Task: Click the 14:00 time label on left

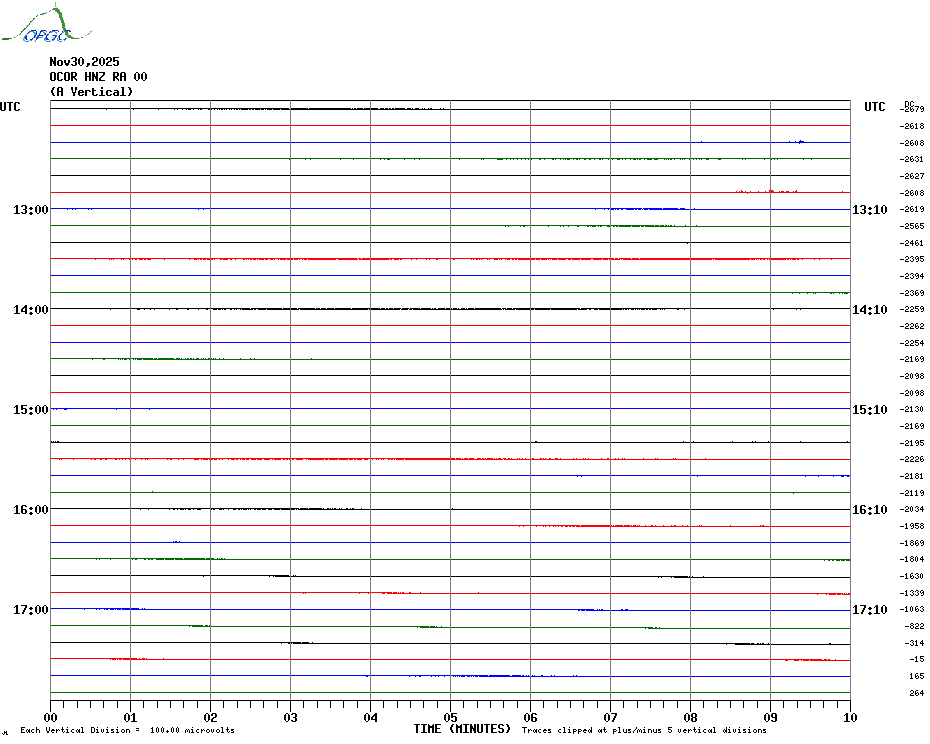Action: pyautogui.click(x=30, y=310)
